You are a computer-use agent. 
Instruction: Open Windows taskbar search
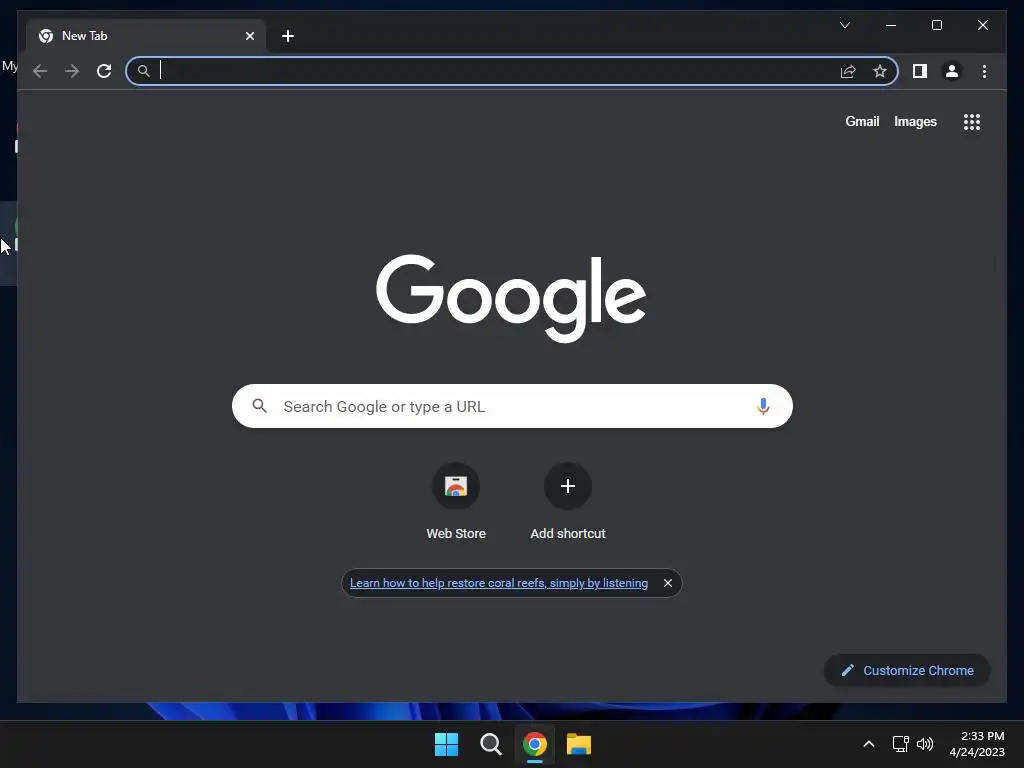tap(490, 744)
